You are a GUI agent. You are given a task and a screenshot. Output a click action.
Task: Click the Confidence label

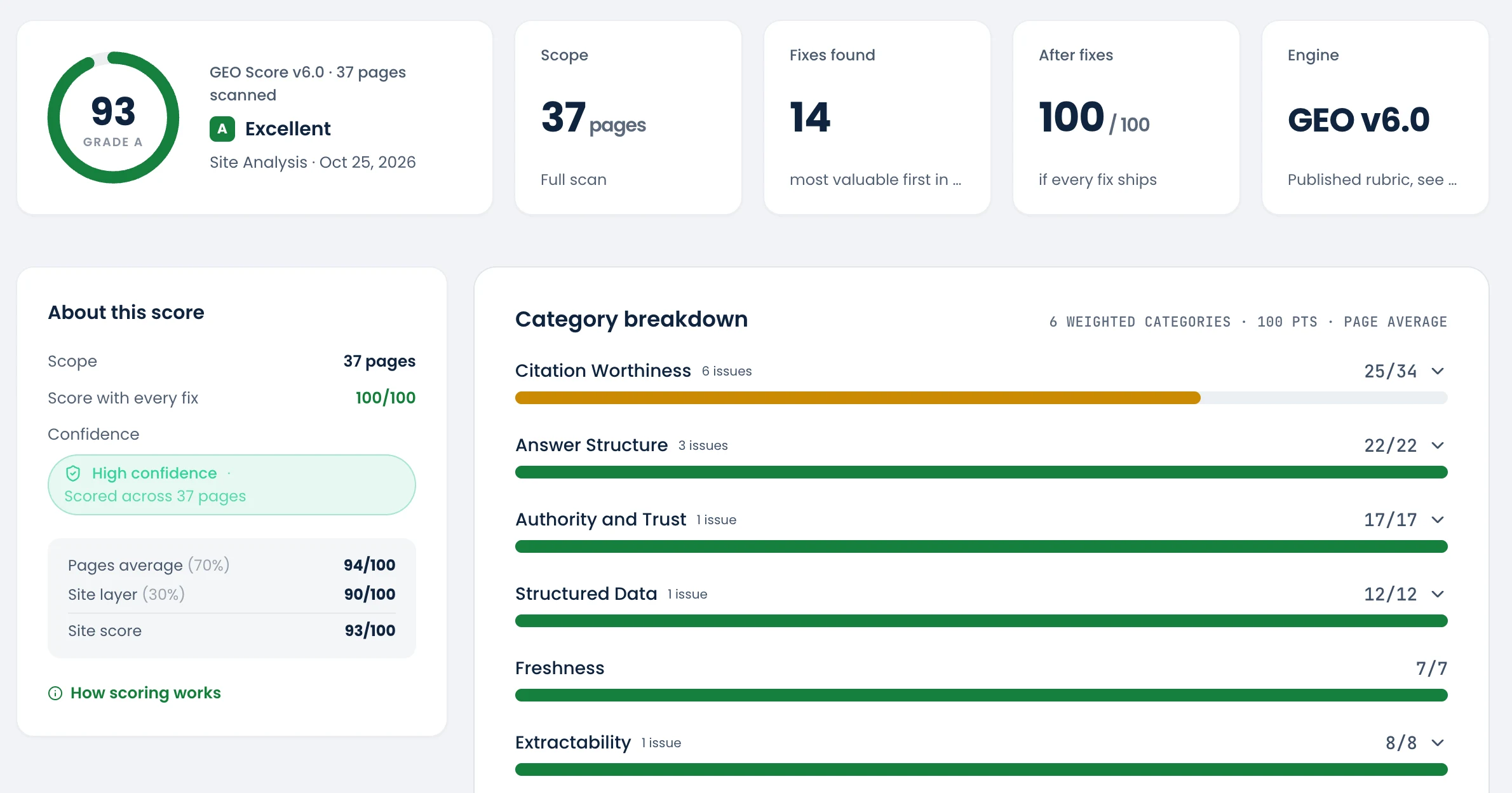(x=93, y=434)
